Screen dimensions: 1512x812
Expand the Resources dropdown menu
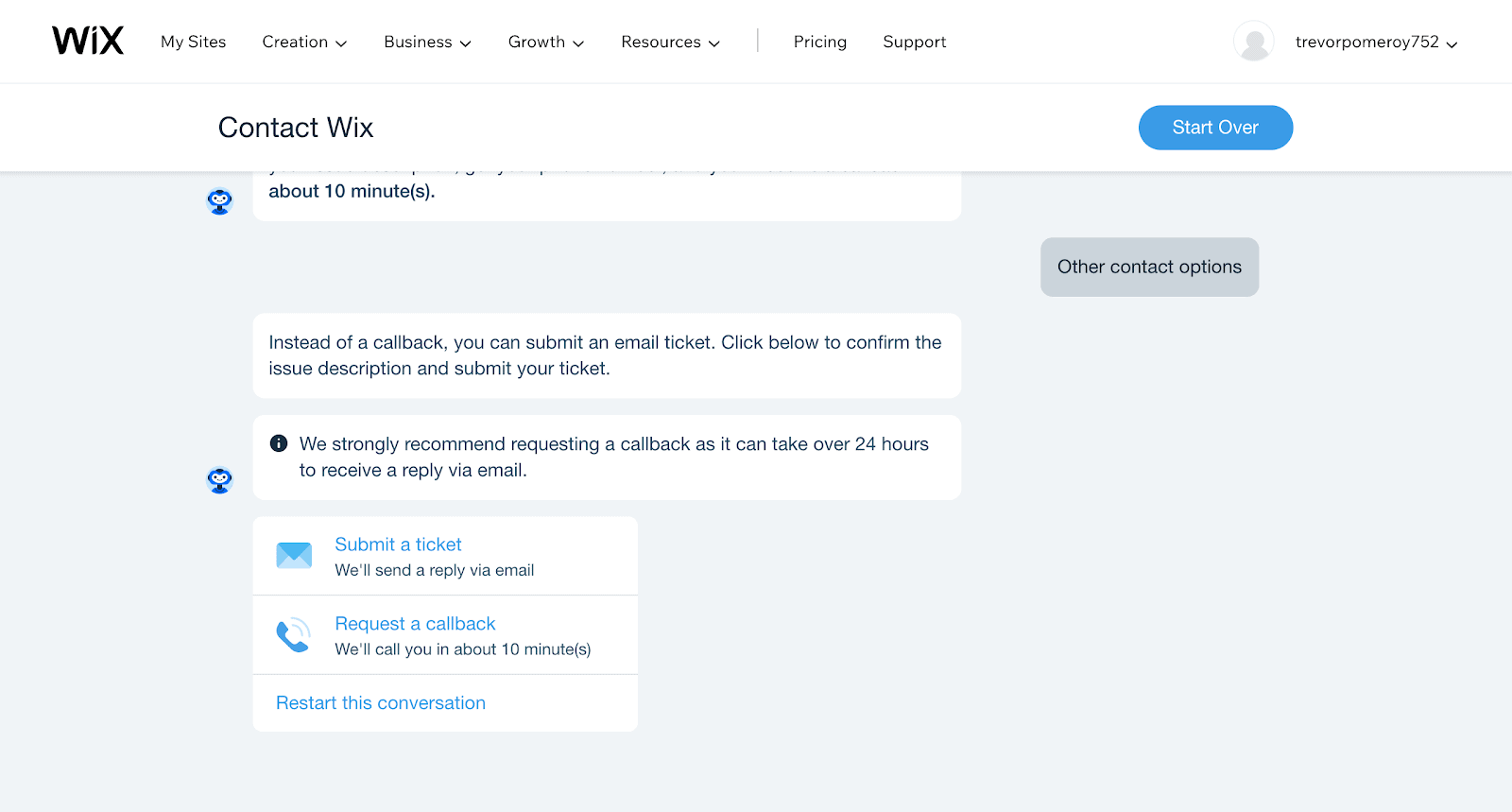pos(670,42)
